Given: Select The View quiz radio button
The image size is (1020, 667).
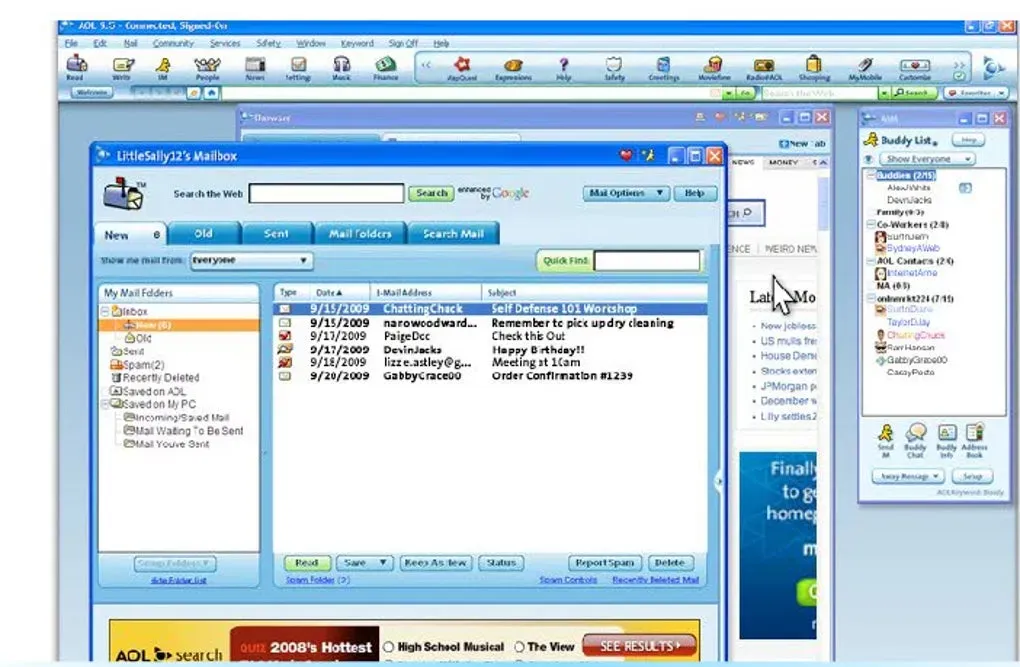Looking at the screenshot, I should (x=519, y=647).
